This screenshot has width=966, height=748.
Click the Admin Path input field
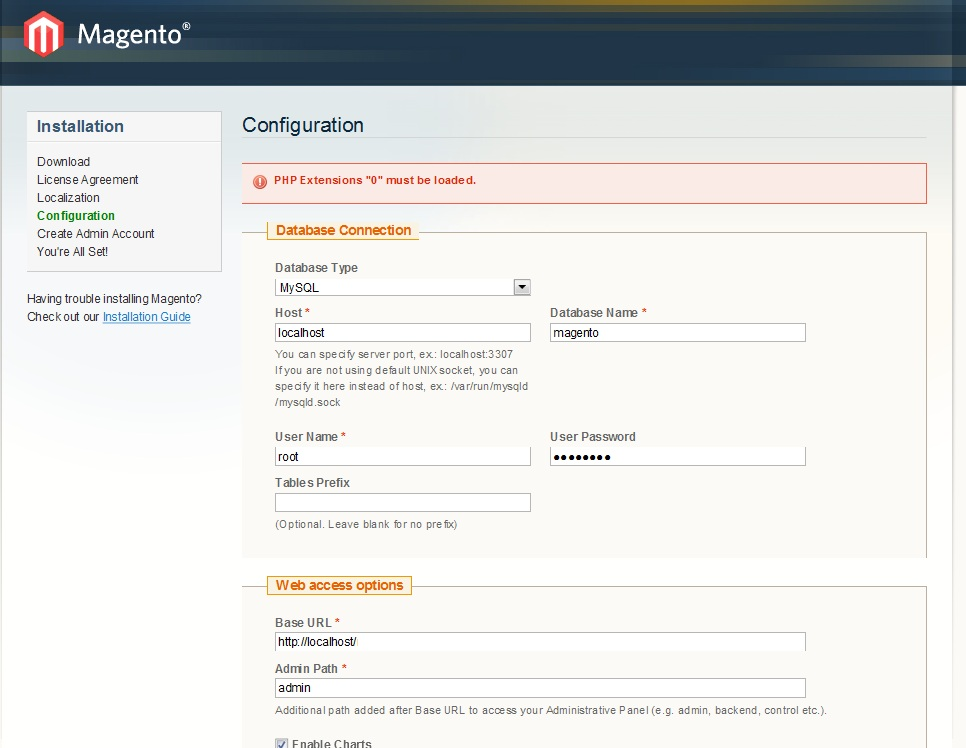pos(540,688)
